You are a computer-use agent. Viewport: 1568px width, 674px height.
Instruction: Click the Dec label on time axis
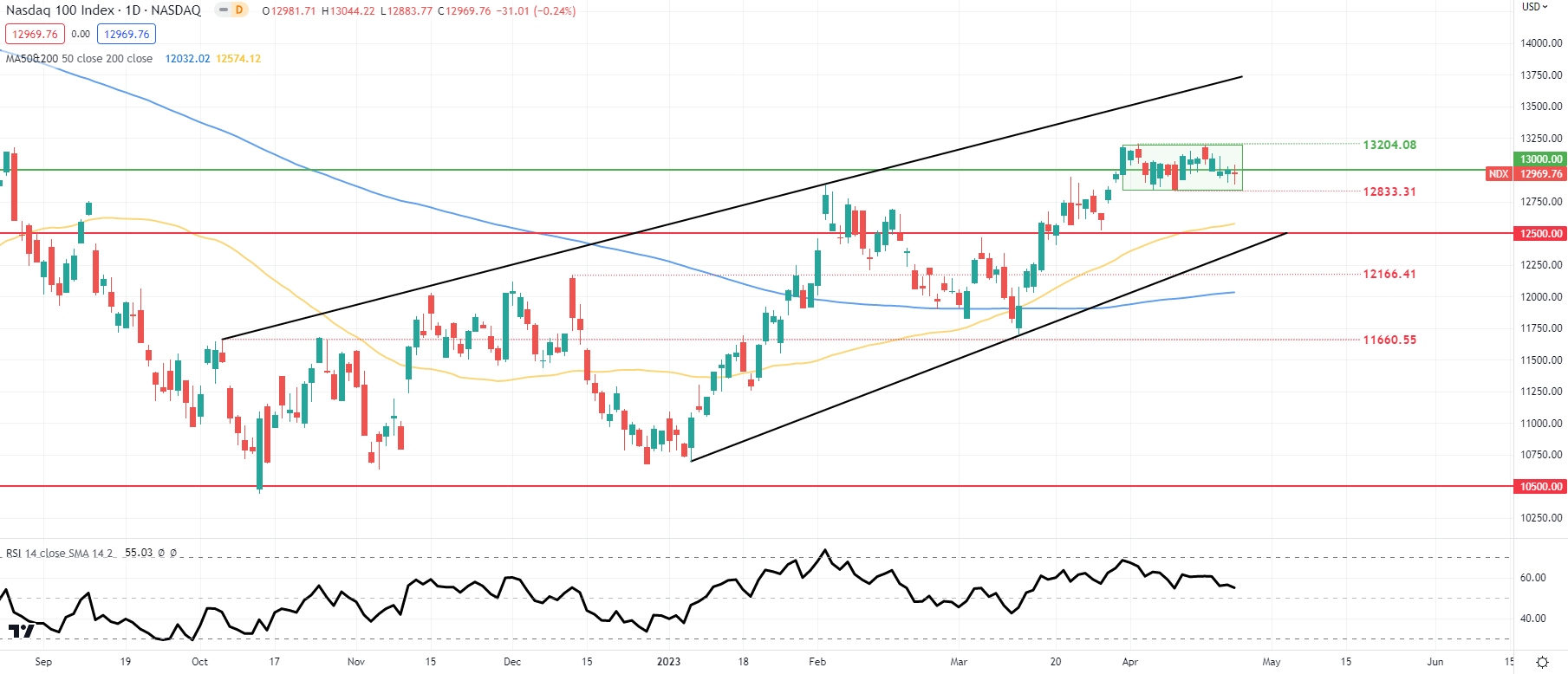512,662
